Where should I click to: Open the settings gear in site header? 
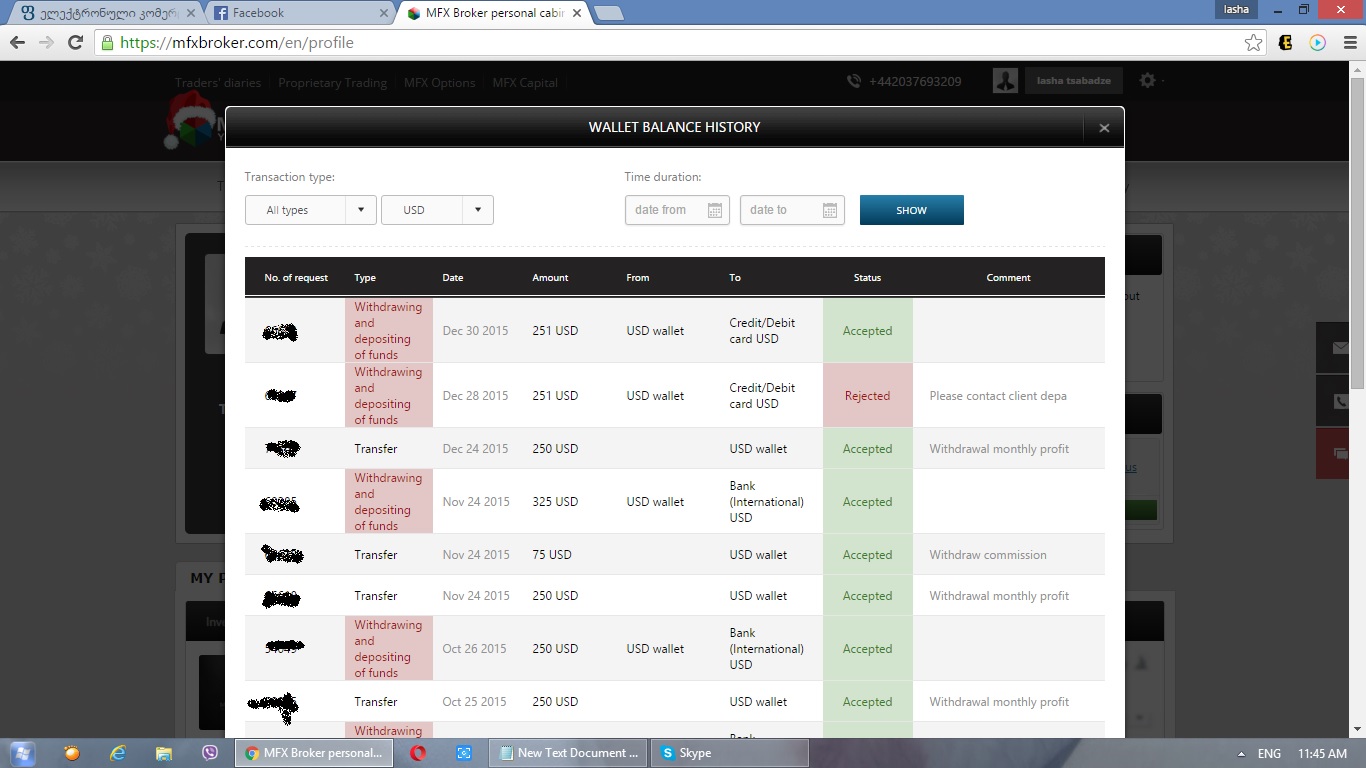pos(1147,81)
